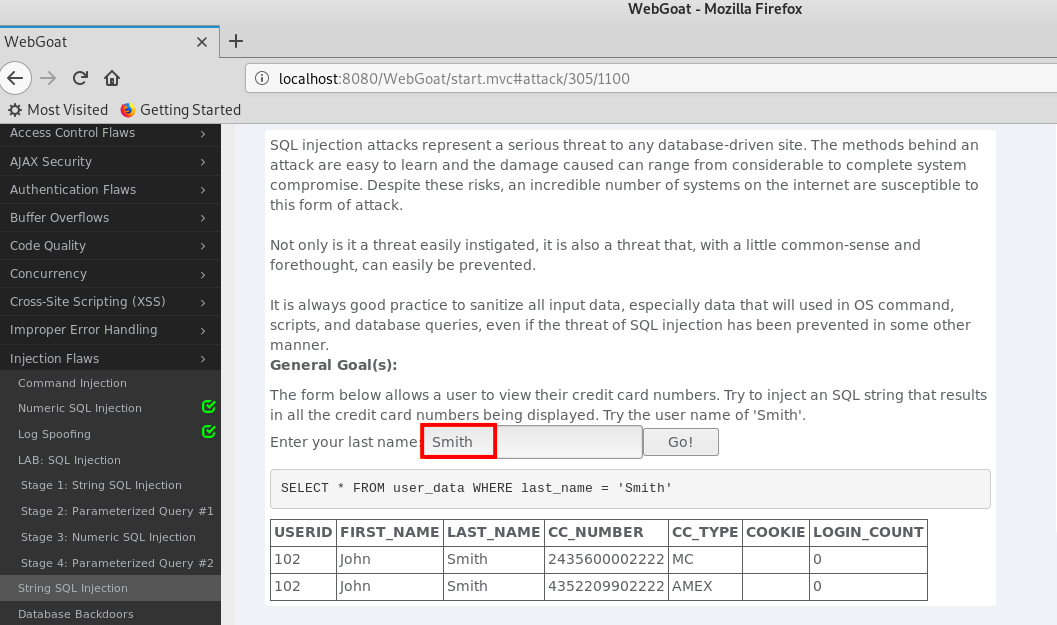Expand AJAX Security chevron
The width and height of the screenshot is (1057, 625).
(203, 162)
